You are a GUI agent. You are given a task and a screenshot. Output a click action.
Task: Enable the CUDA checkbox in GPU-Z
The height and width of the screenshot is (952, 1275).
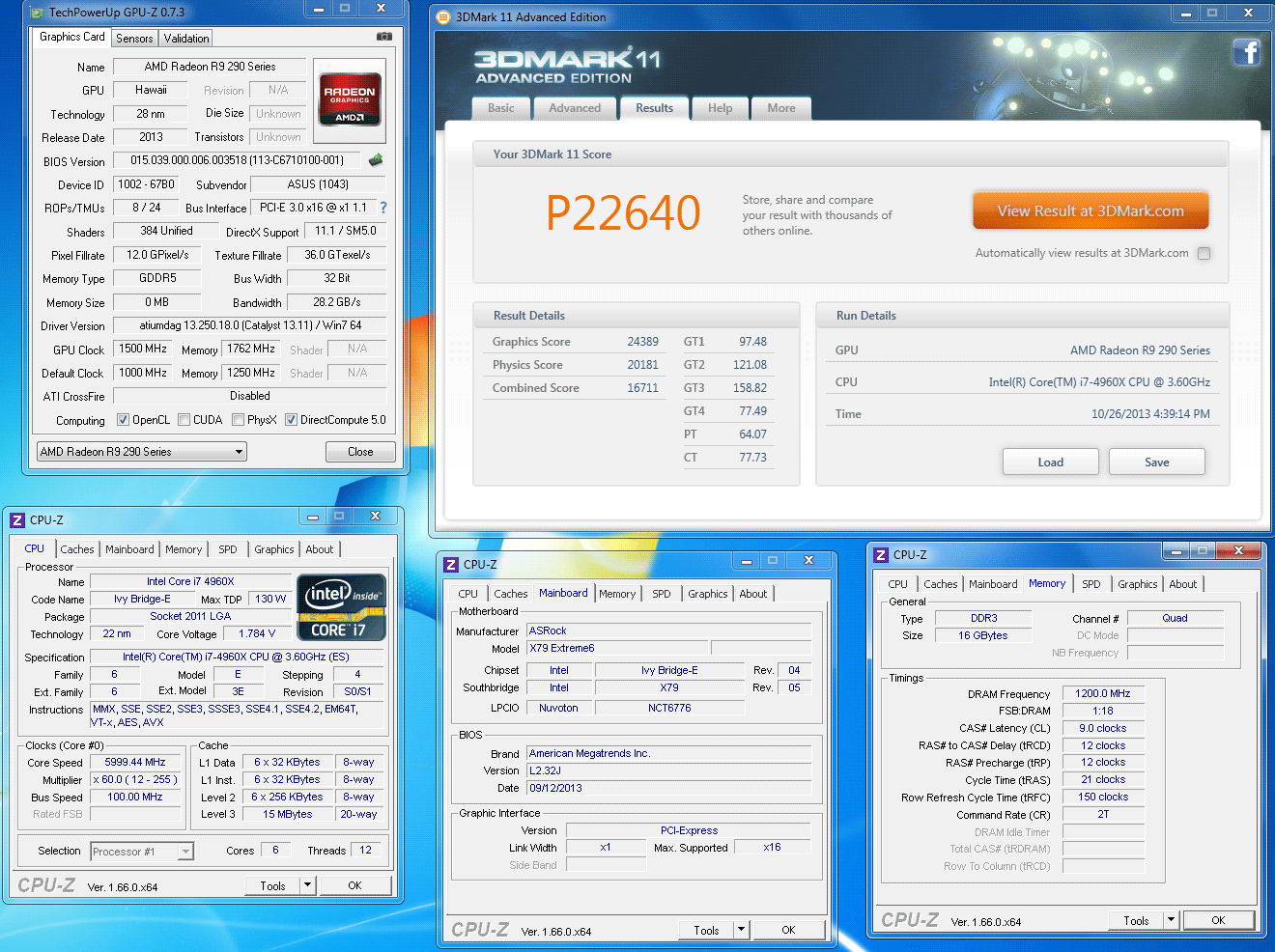tap(184, 420)
